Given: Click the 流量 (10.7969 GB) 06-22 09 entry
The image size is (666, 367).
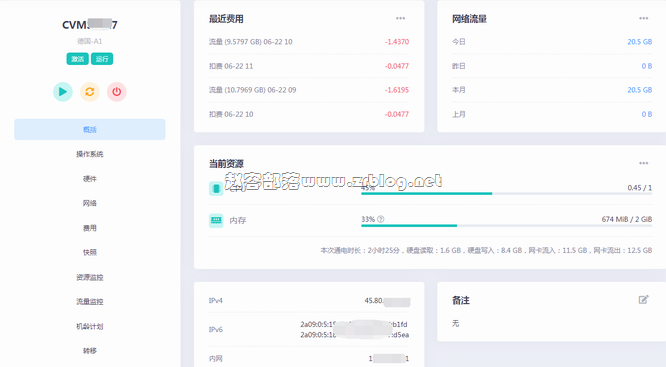Looking at the screenshot, I should pyautogui.click(x=252, y=90).
